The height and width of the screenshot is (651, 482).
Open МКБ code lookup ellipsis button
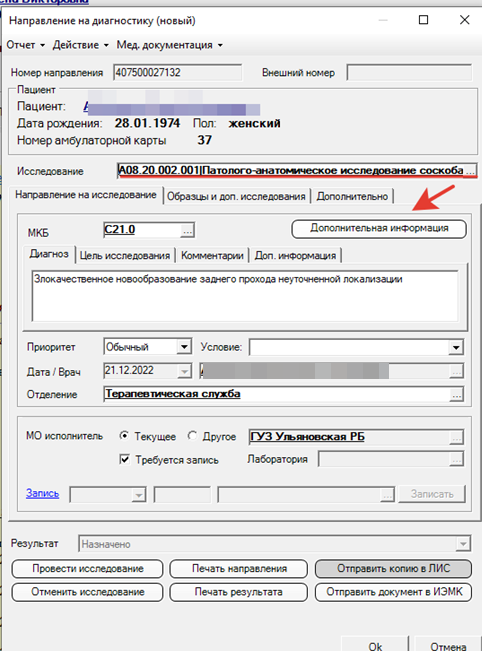187,230
